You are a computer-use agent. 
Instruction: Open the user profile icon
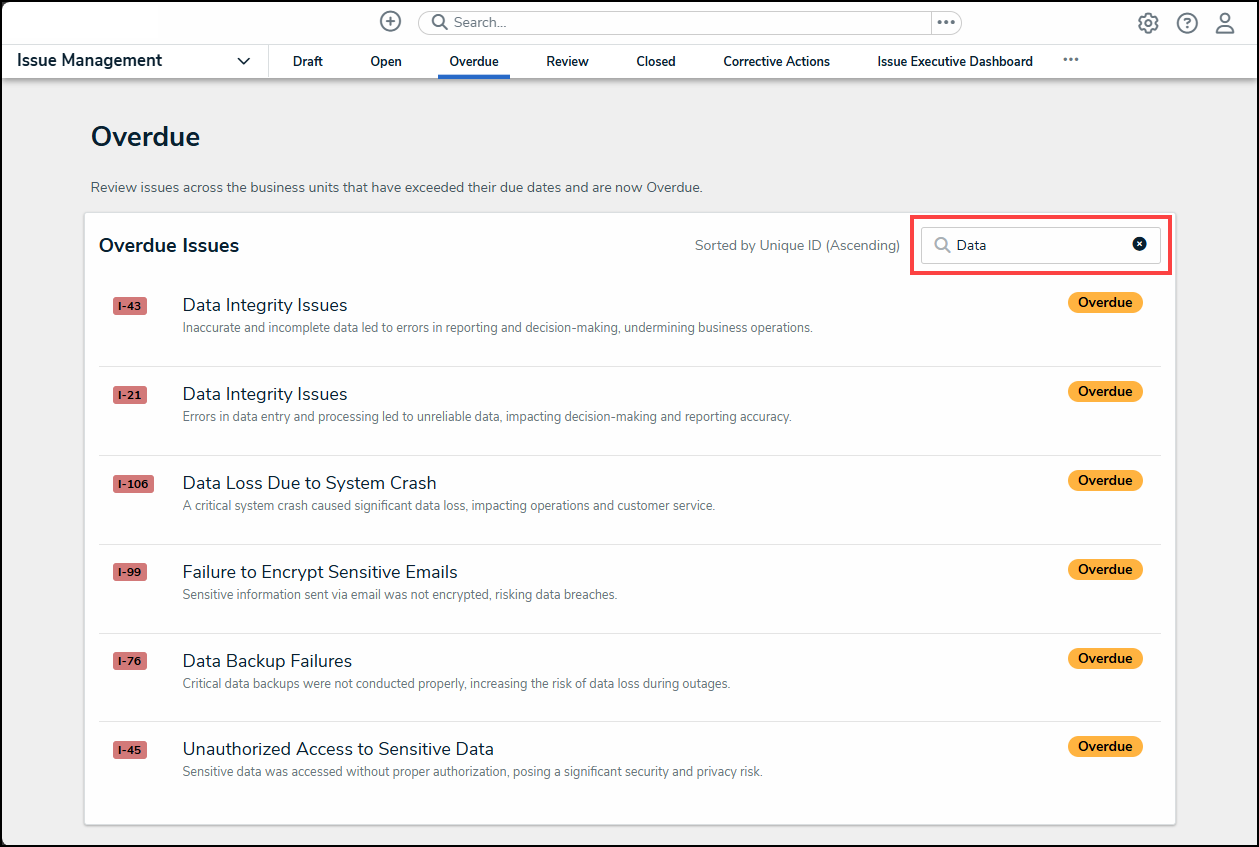tap(1225, 23)
